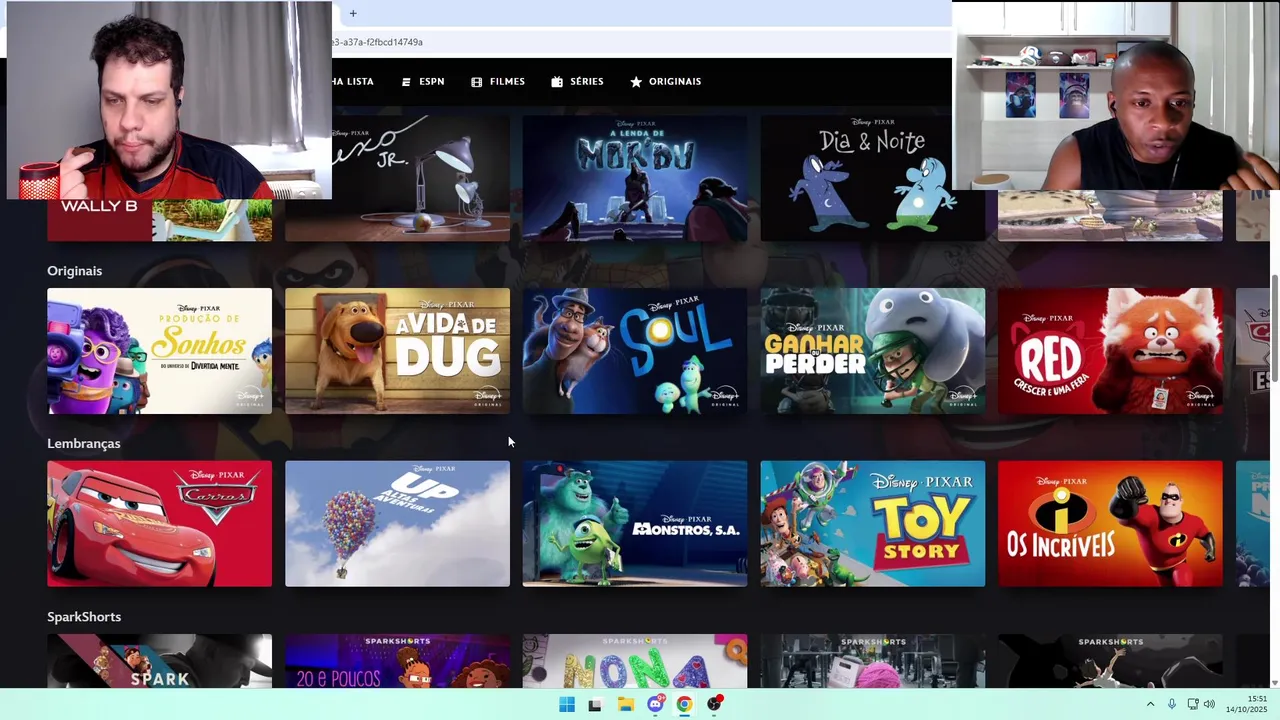1280x720 pixels.
Task: Click the Originais row heading
Action: 75,271
